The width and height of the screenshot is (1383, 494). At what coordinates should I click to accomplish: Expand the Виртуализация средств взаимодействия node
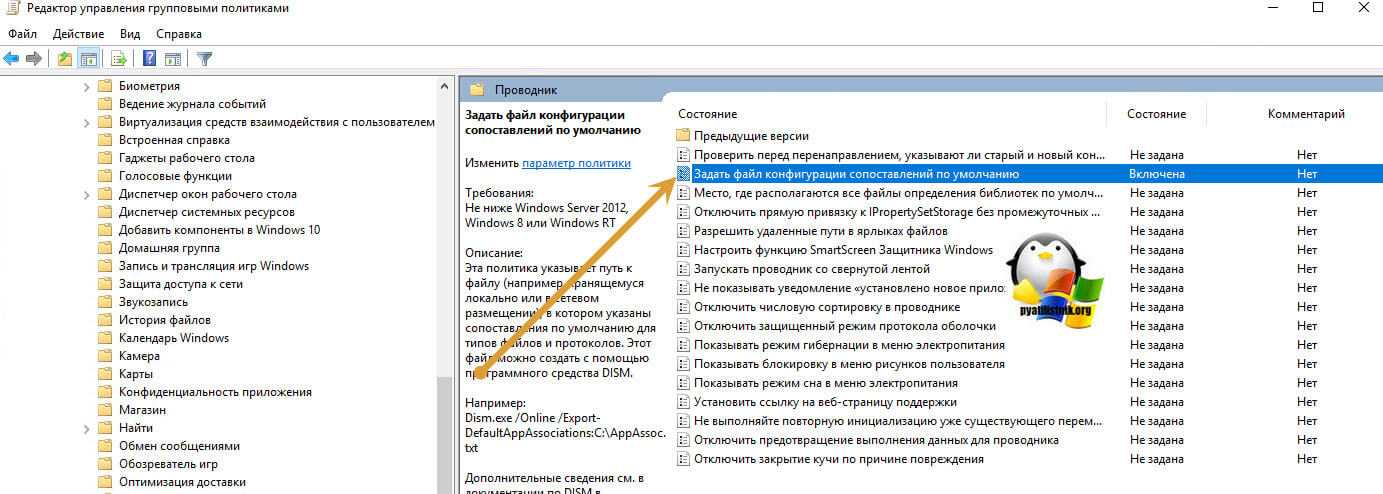tap(86, 122)
